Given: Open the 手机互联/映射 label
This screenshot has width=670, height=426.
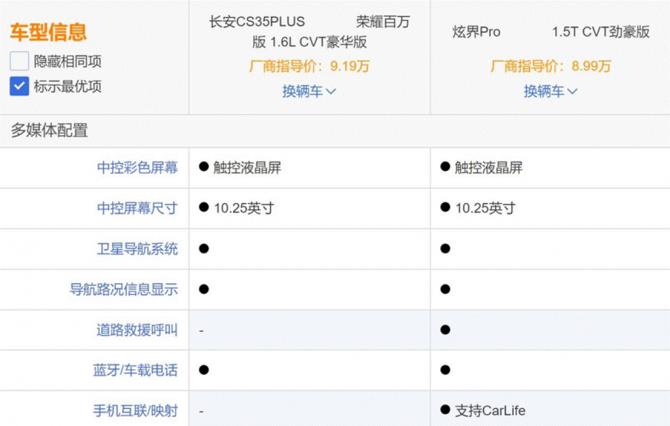Looking at the screenshot, I should coord(135,410).
